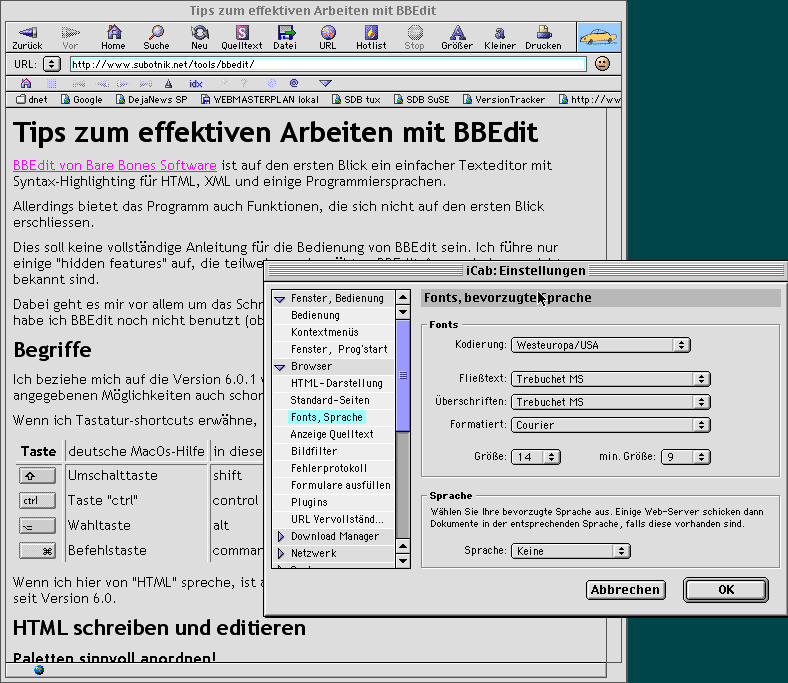Click the idx icon in the link bar

tap(195, 83)
